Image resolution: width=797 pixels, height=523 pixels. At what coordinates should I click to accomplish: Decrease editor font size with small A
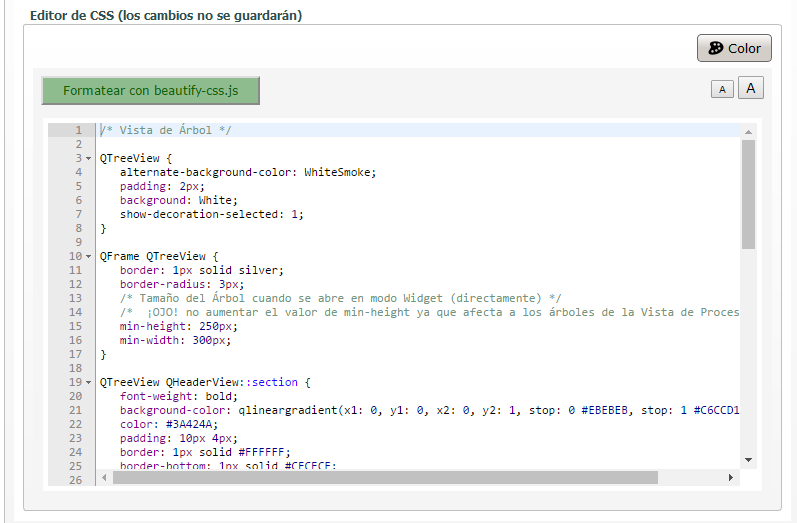[722, 89]
